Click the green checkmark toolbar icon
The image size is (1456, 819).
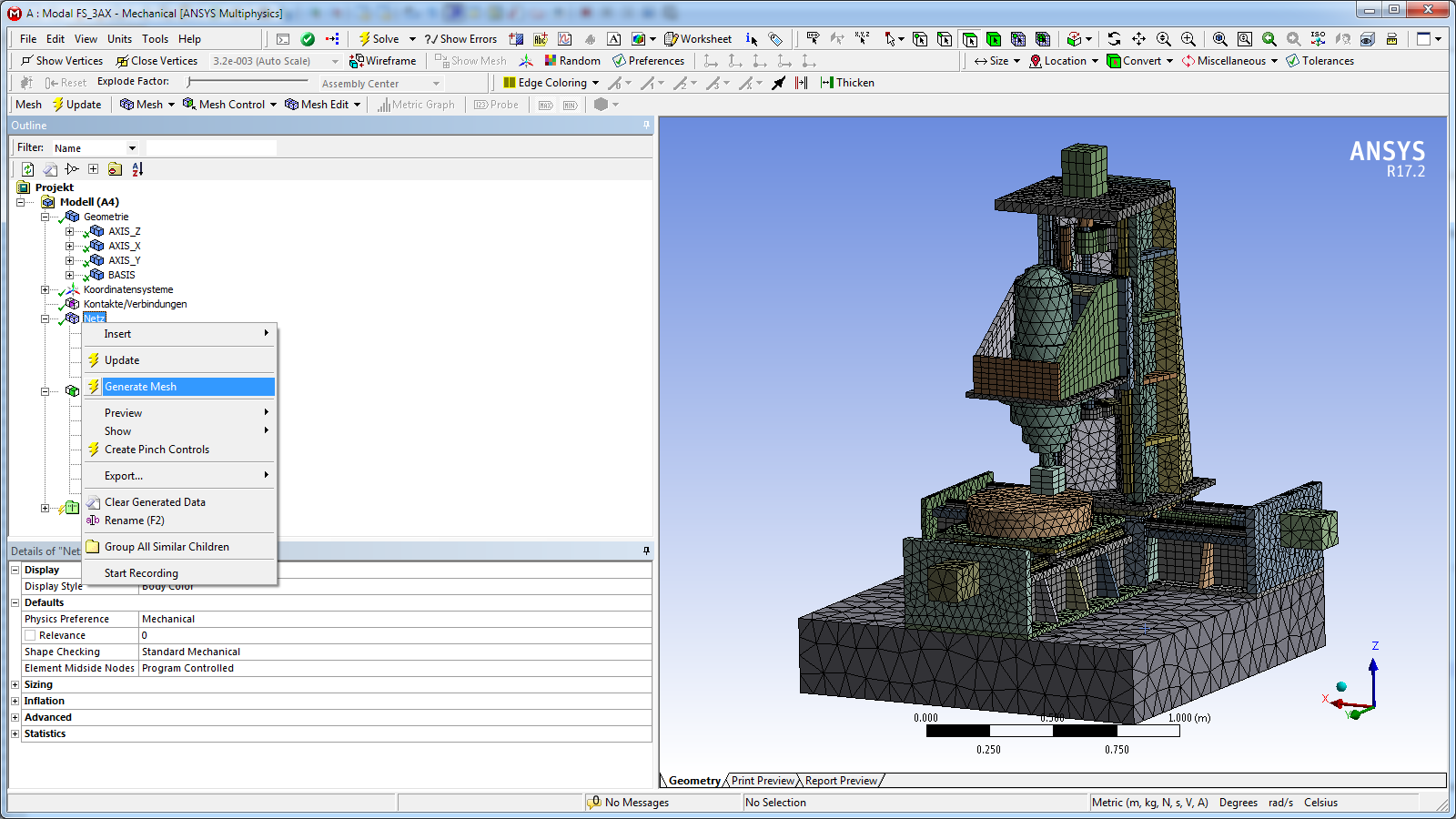(308, 39)
